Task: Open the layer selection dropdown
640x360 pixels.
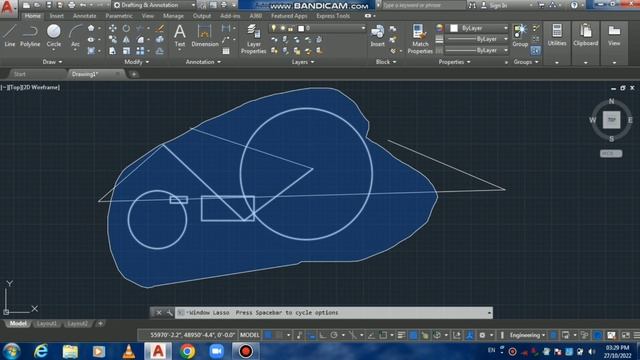Action: click(x=317, y=28)
